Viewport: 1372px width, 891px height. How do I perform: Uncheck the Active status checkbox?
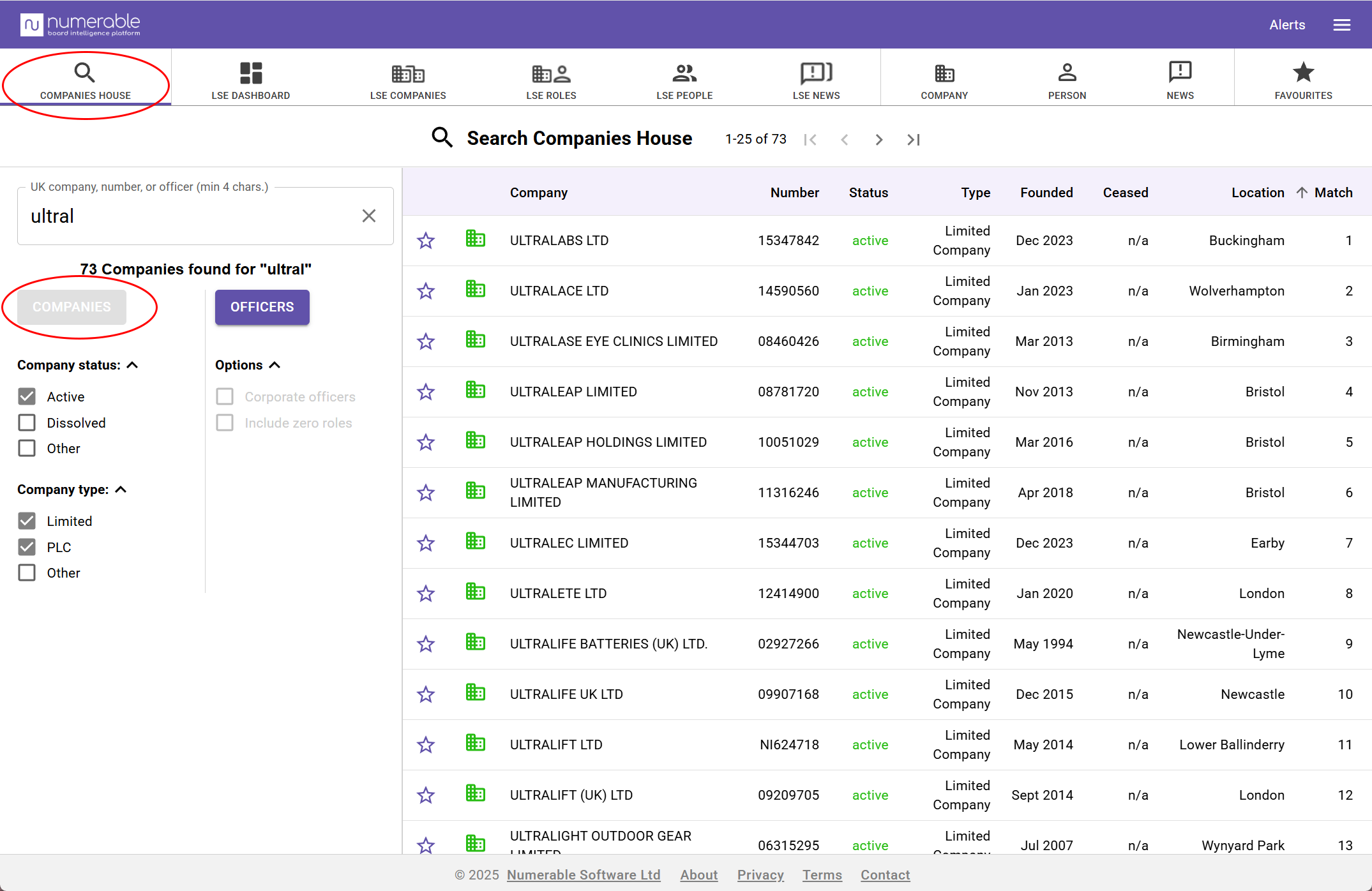tap(27, 396)
